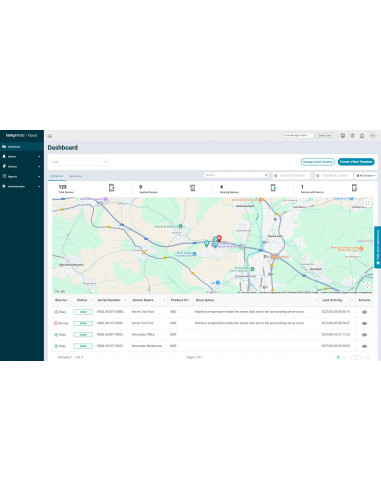The image size is (381, 492).
Task: Click the pagination page number input
Action: pos(356,357)
